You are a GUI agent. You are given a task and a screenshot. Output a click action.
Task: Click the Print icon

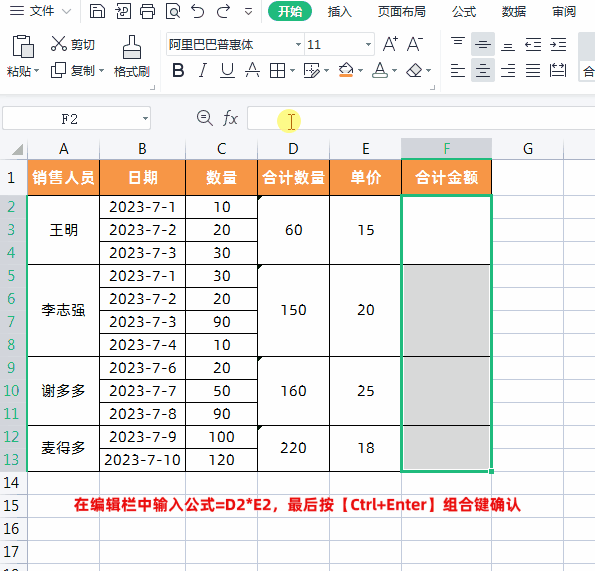(x=148, y=11)
